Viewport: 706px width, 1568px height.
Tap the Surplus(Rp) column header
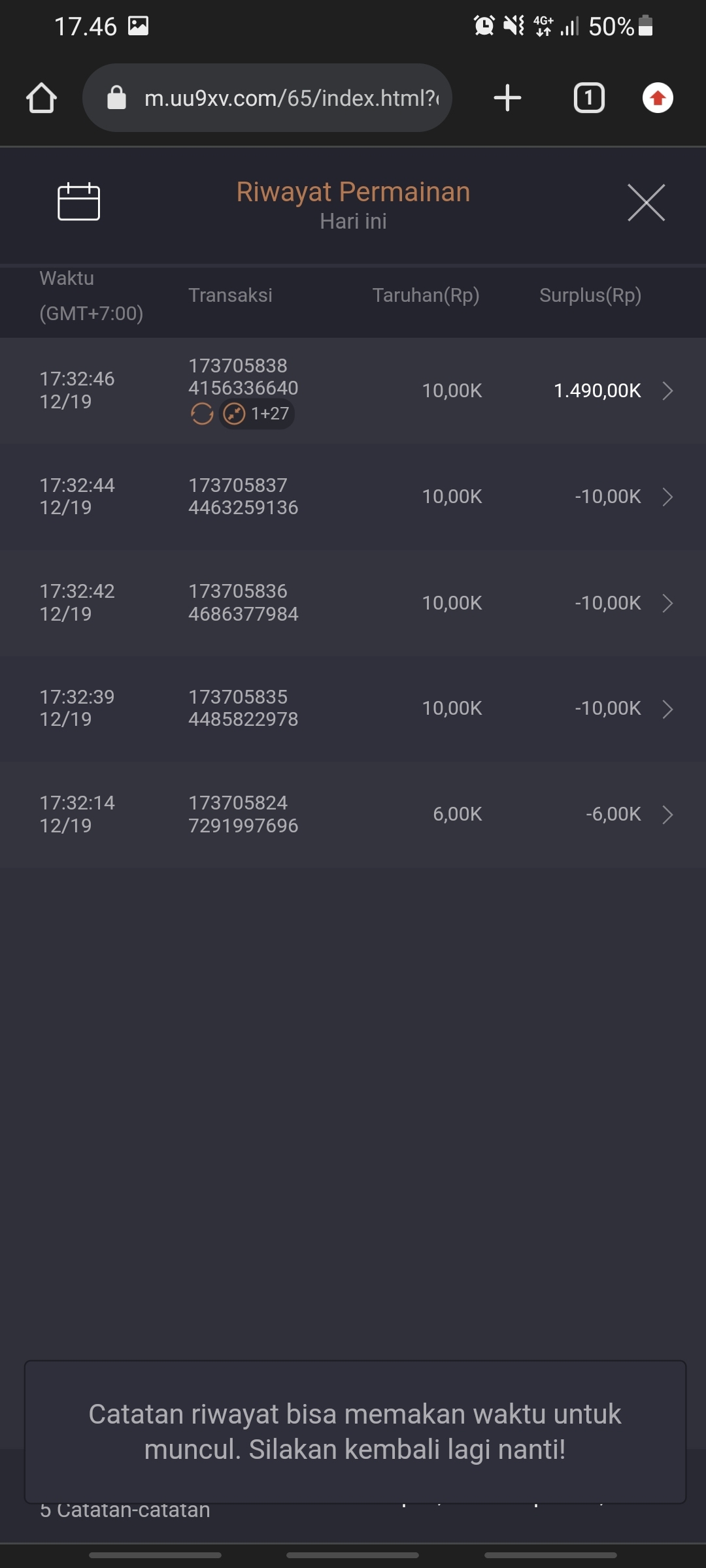[590, 295]
